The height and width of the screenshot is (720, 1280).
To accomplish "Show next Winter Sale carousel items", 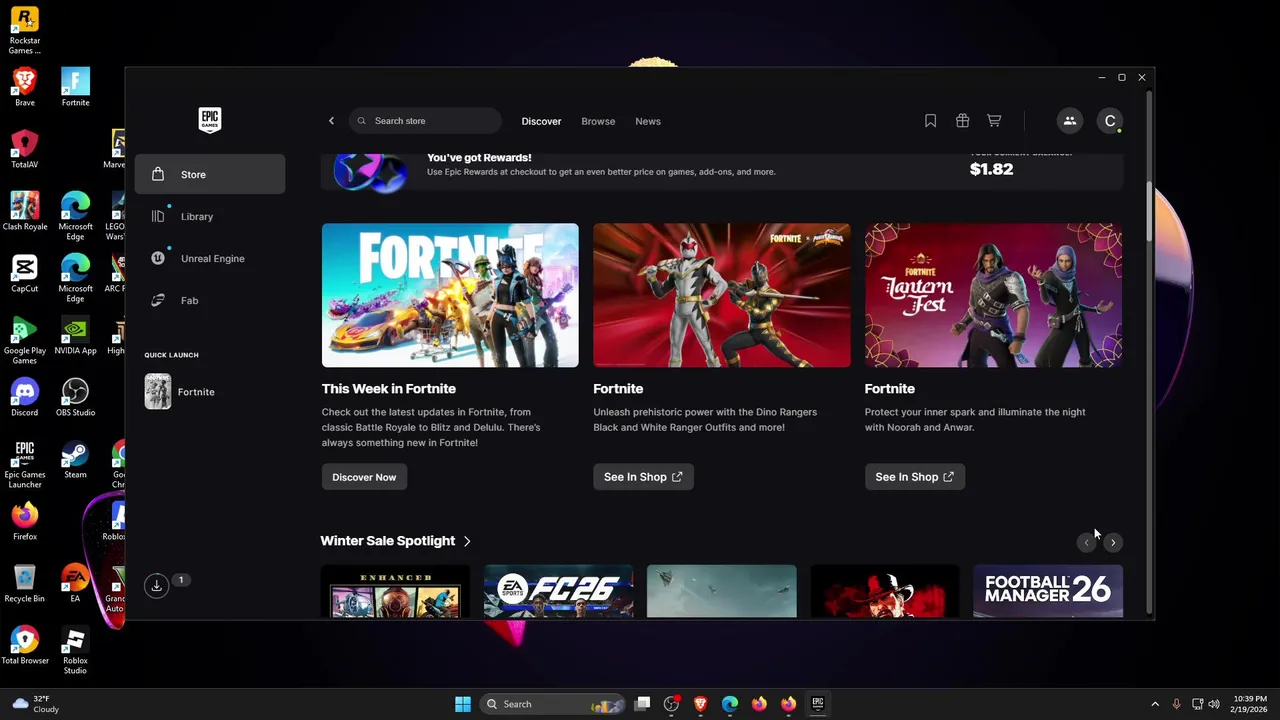I will 1113,542.
